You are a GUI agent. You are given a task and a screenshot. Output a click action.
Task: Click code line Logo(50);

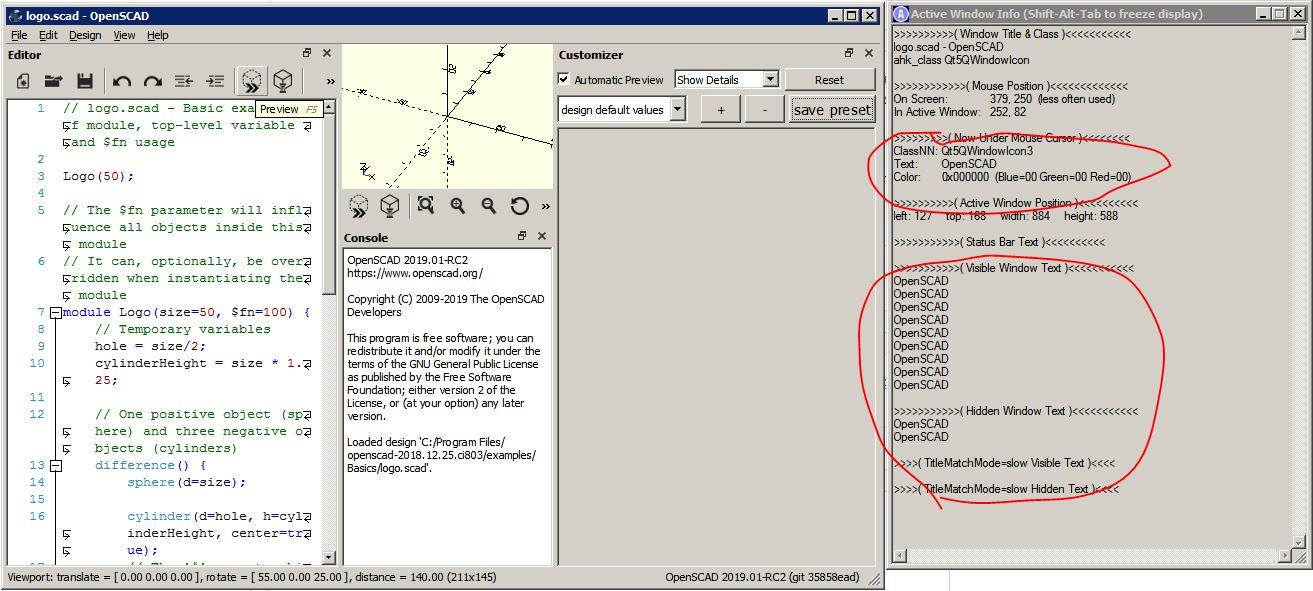tap(98, 176)
